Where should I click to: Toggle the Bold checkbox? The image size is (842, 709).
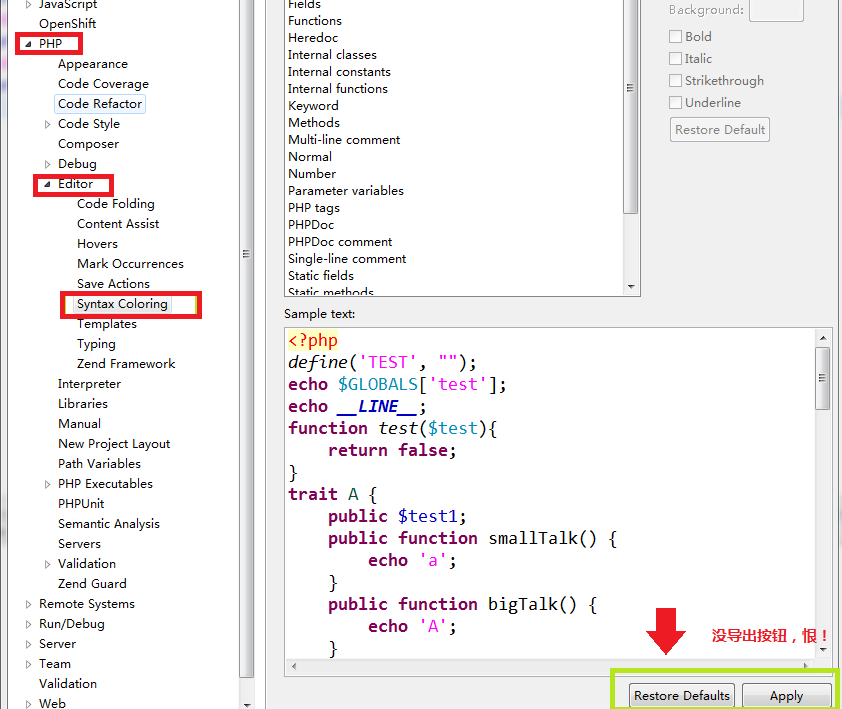(675, 37)
